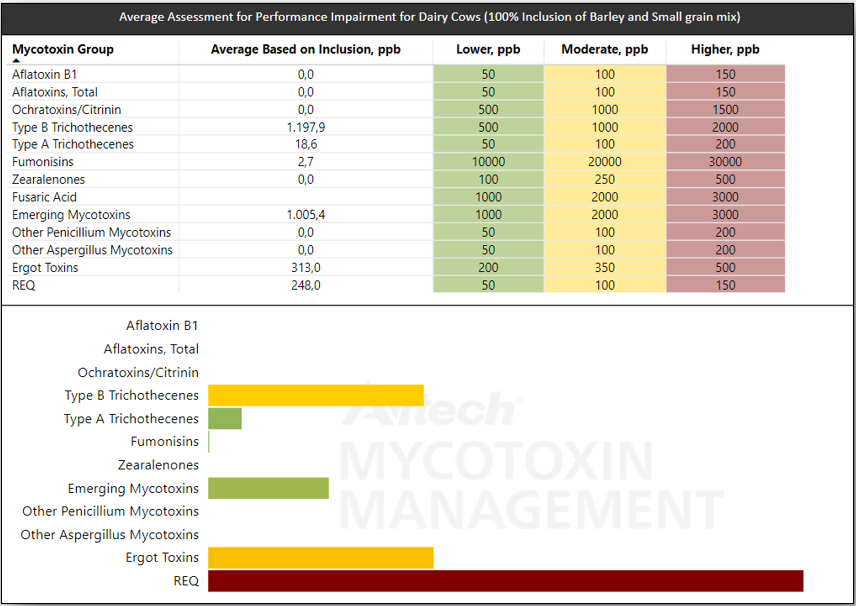Click the average value 18,6
856x606 pixels.
coord(306,144)
